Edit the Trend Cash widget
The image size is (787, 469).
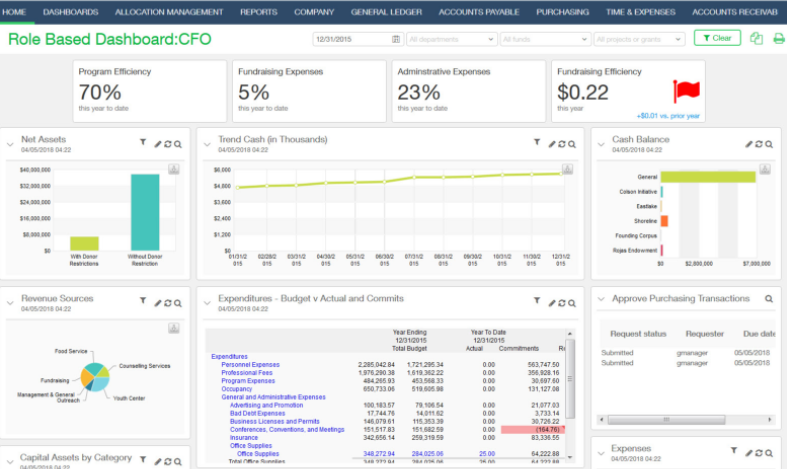coord(552,144)
